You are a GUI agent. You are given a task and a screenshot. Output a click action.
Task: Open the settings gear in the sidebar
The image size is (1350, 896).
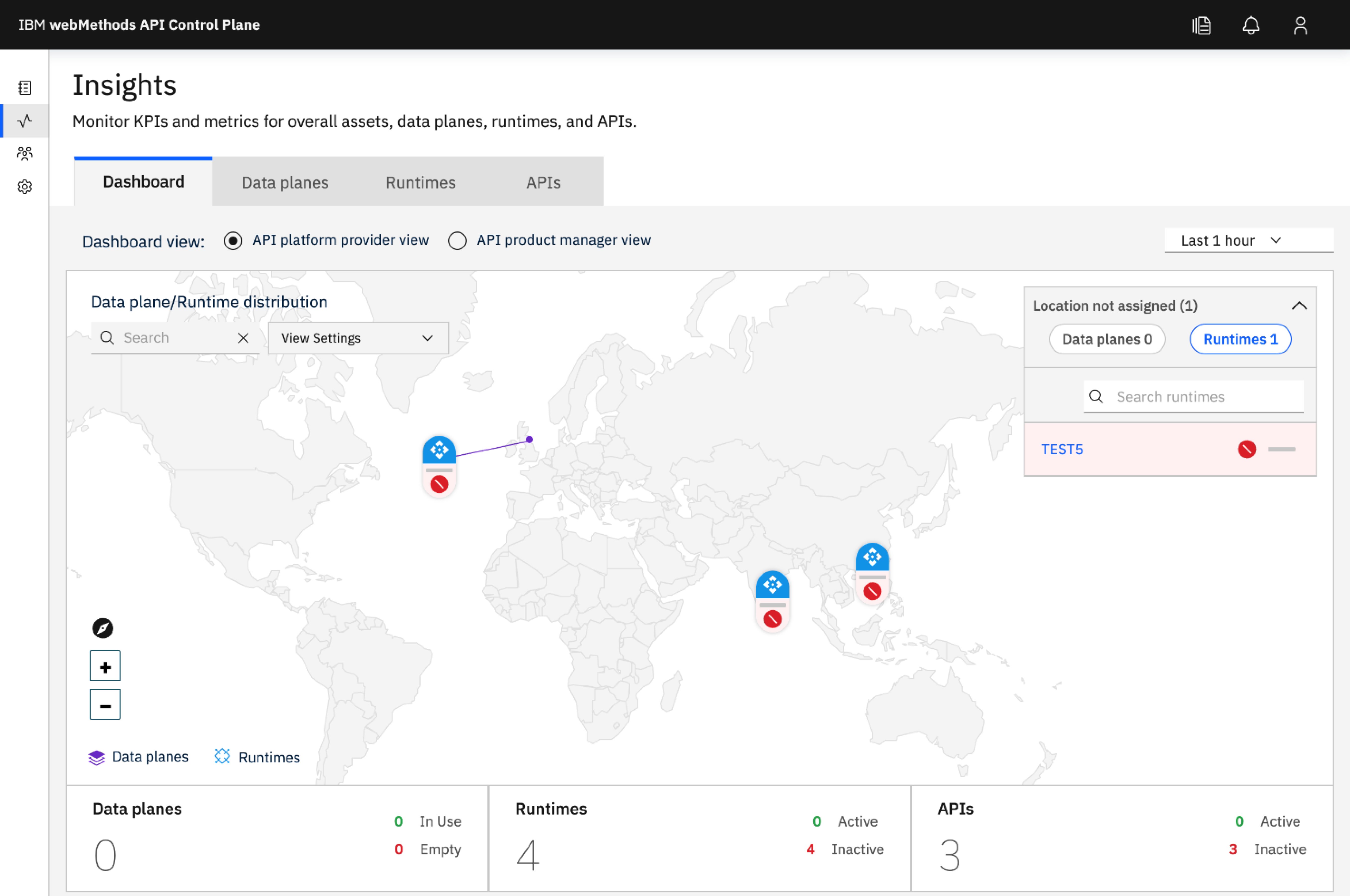25,187
